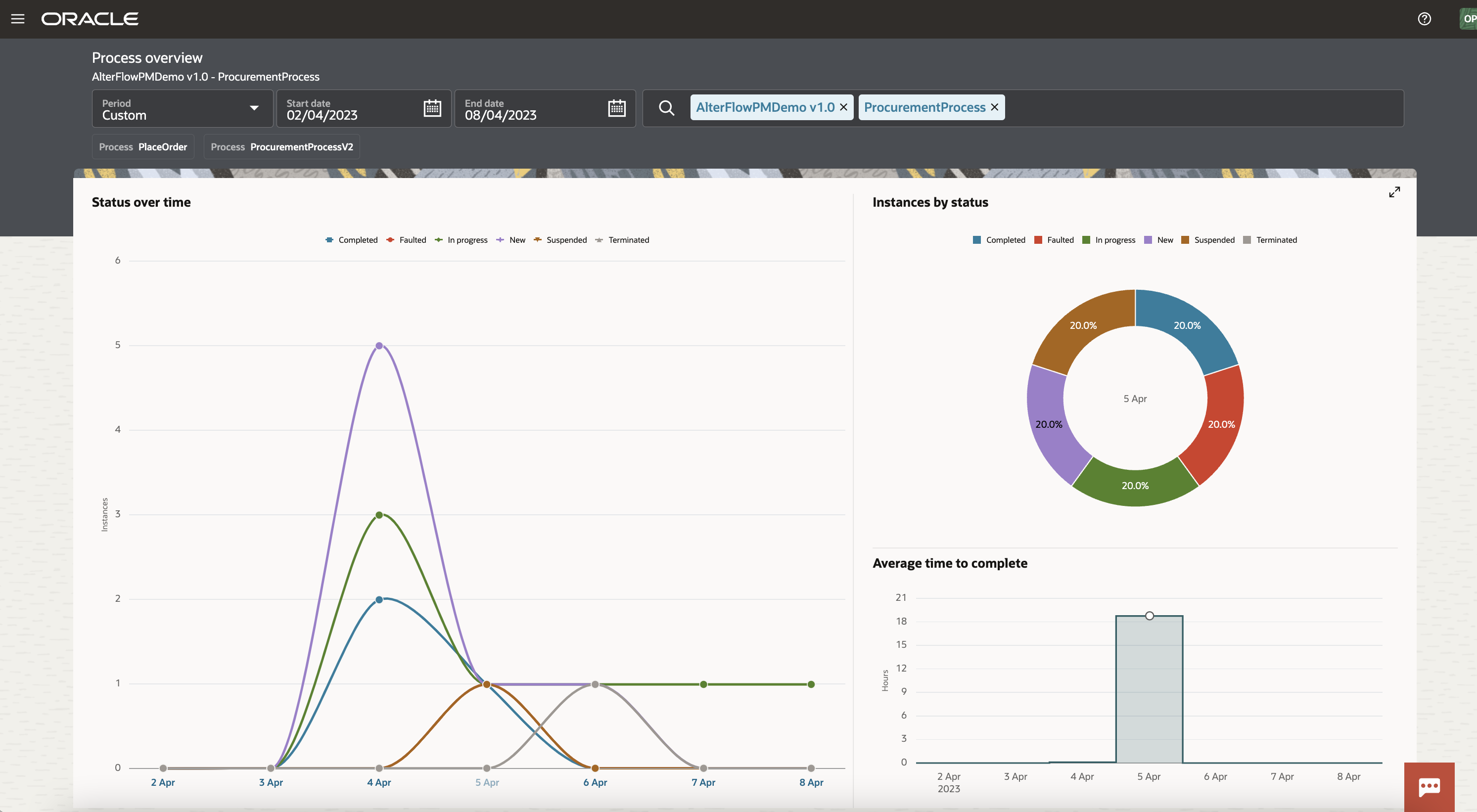The height and width of the screenshot is (812, 1477).
Task: Click the Oracle logo
Action: (90, 18)
